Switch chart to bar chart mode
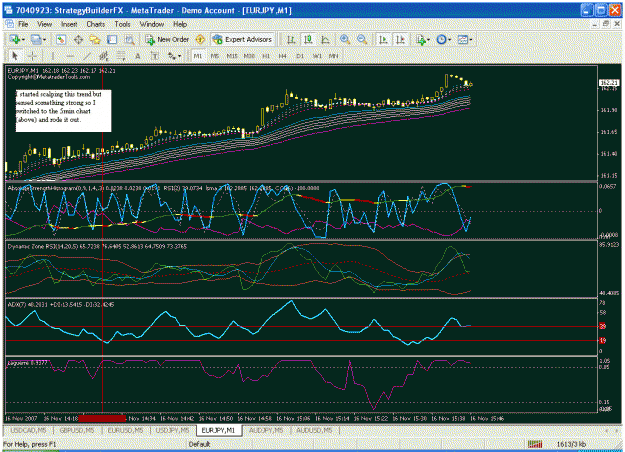The width and height of the screenshot is (625, 452). pos(291,39)
